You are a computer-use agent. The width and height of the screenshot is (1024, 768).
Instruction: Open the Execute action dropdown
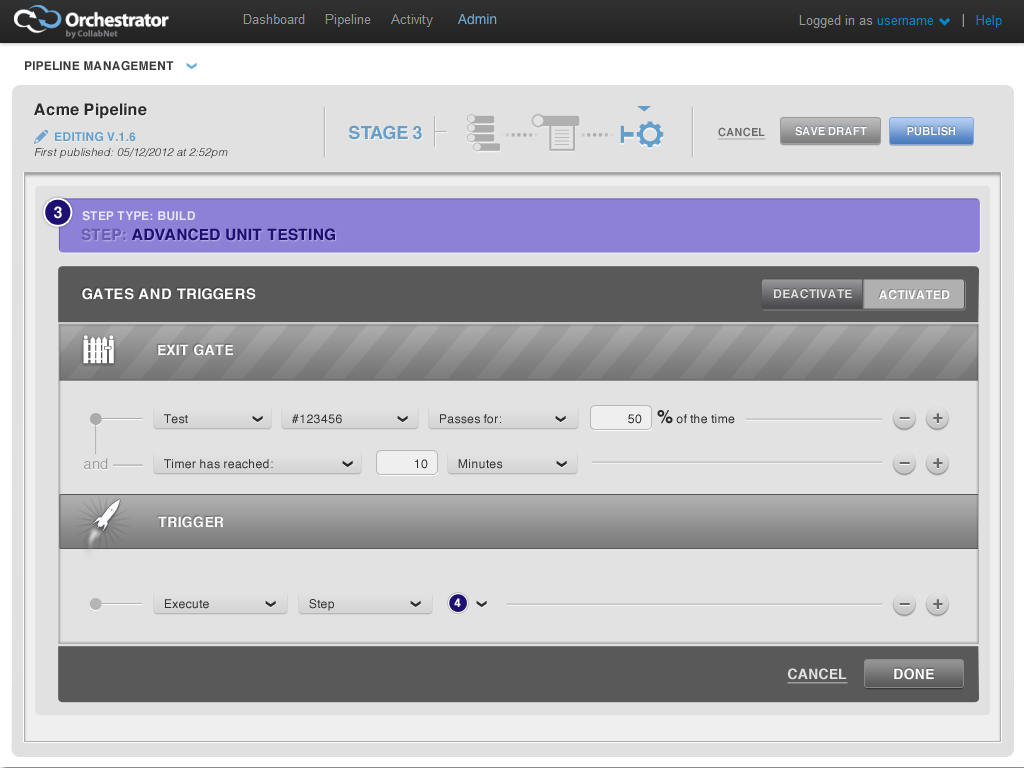click(x=220, y=603)
